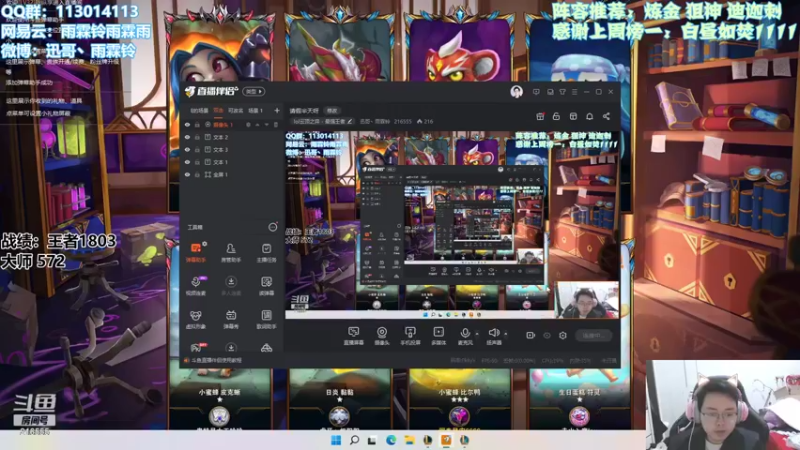Toggle the preview eye icon in bottom bar
Screen dimensions: 800x450
(547, 335)
